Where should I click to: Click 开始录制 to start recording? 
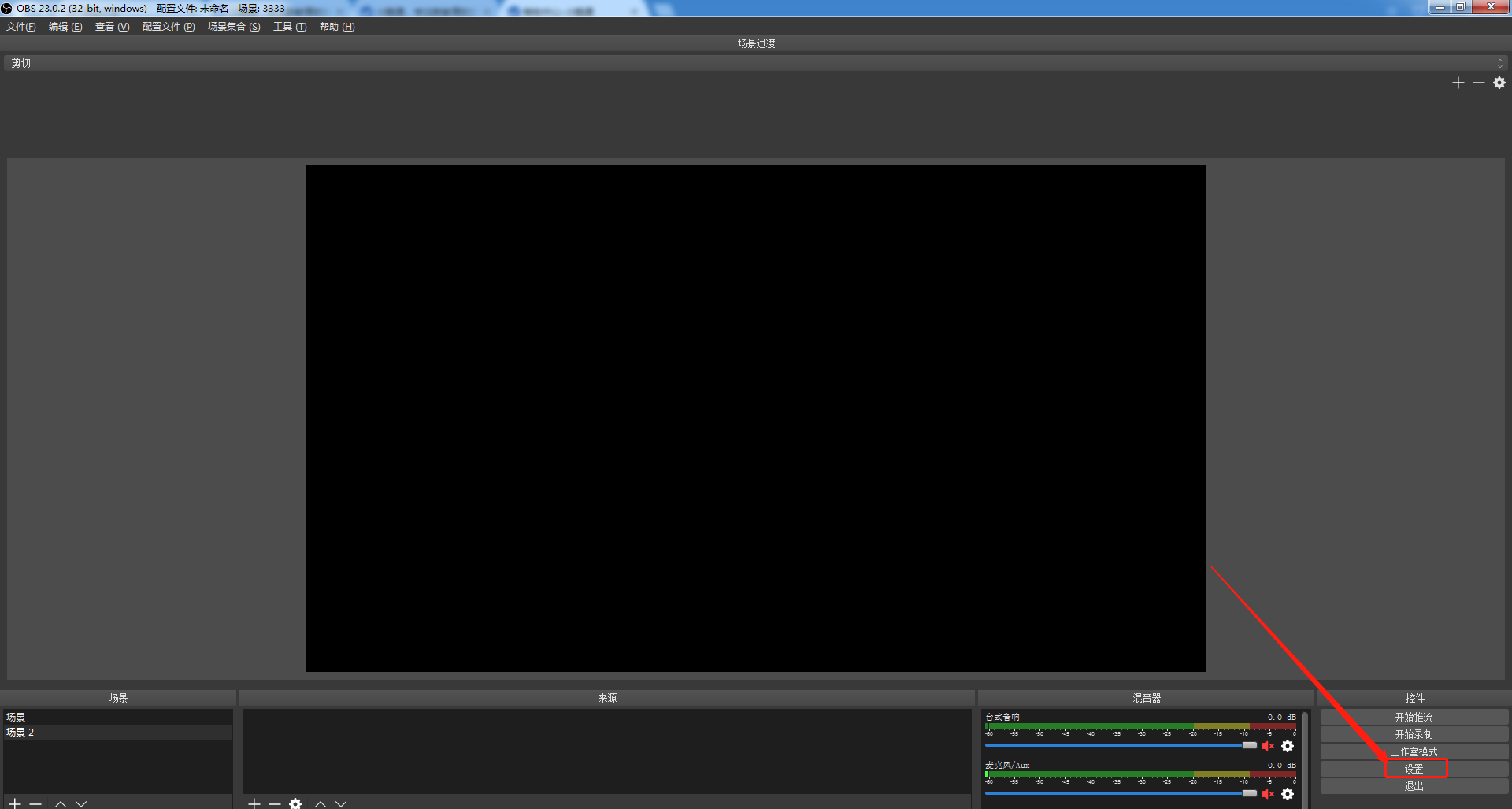[x=1414, y=734]
